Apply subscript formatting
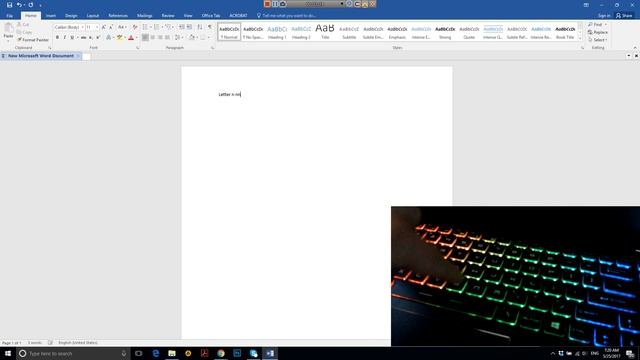The height and width of the screenshot is (360, 640). pos(91,37)
